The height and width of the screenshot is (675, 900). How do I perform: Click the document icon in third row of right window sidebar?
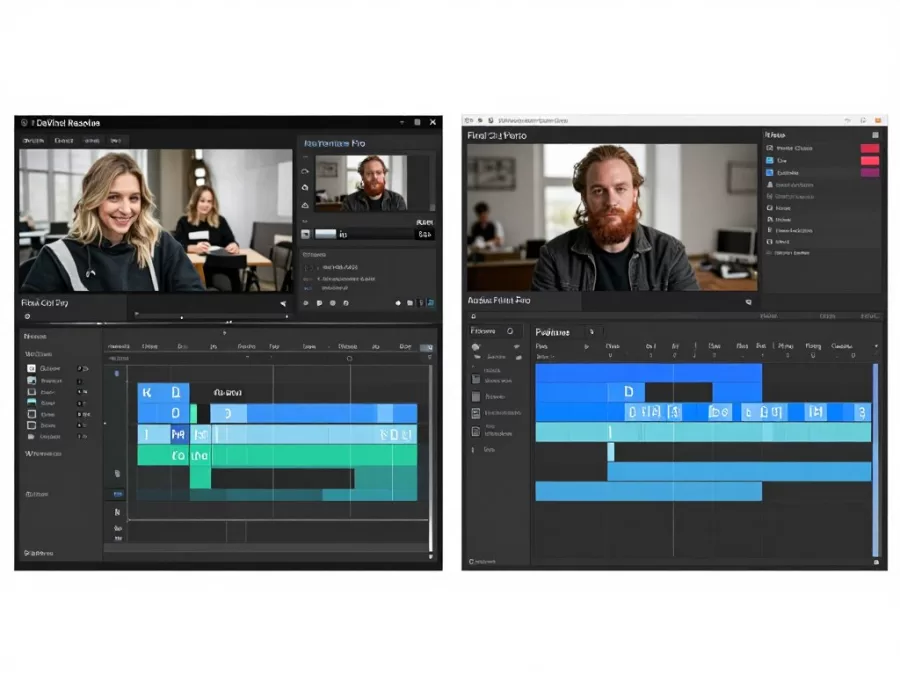point(476,413)
